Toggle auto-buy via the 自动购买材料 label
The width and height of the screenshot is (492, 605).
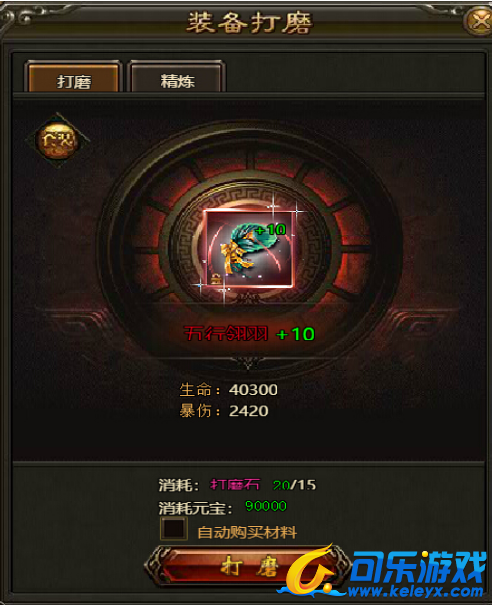coord(247,533)
